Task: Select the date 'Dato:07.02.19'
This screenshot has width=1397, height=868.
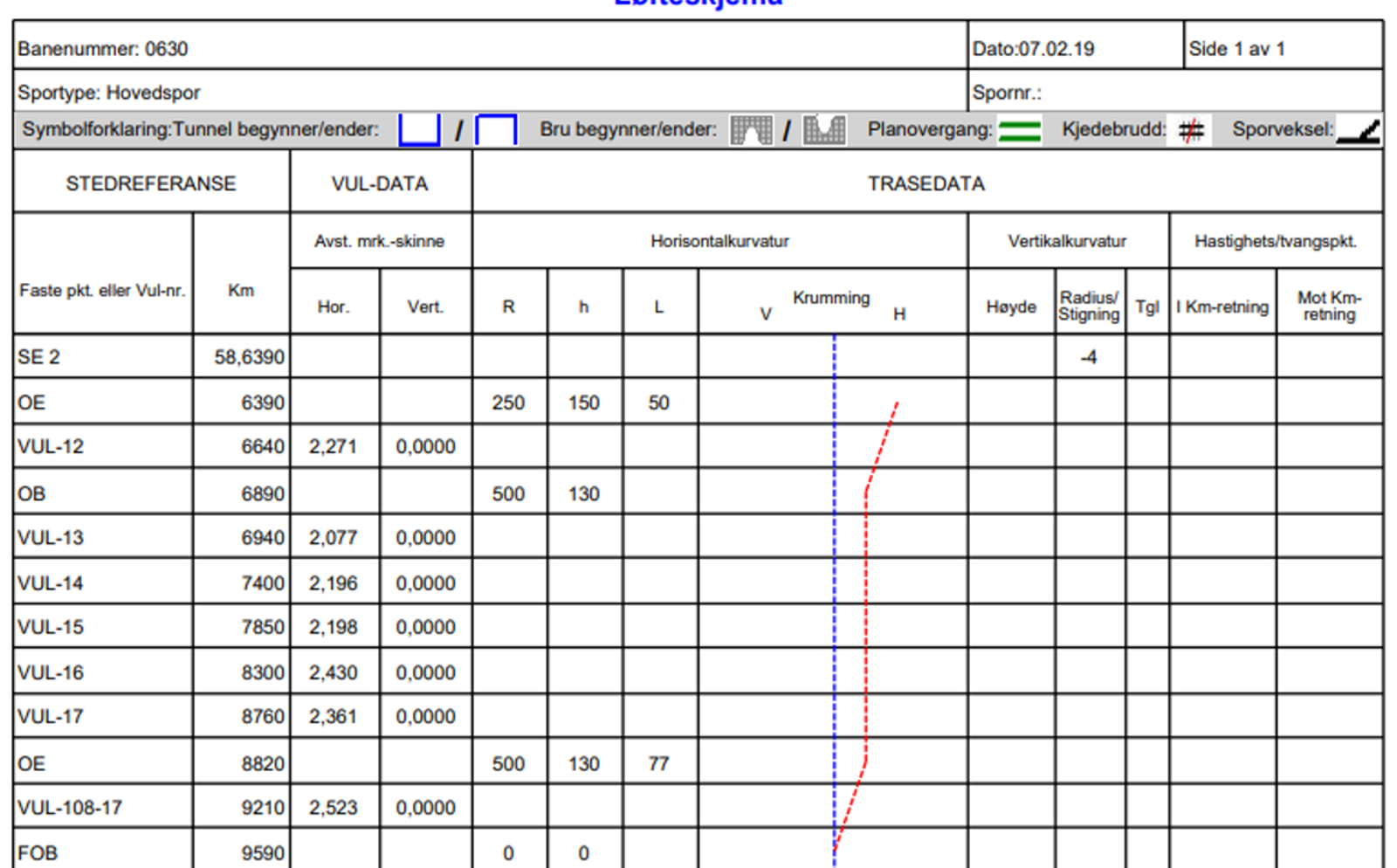Action: (1033, 49)
